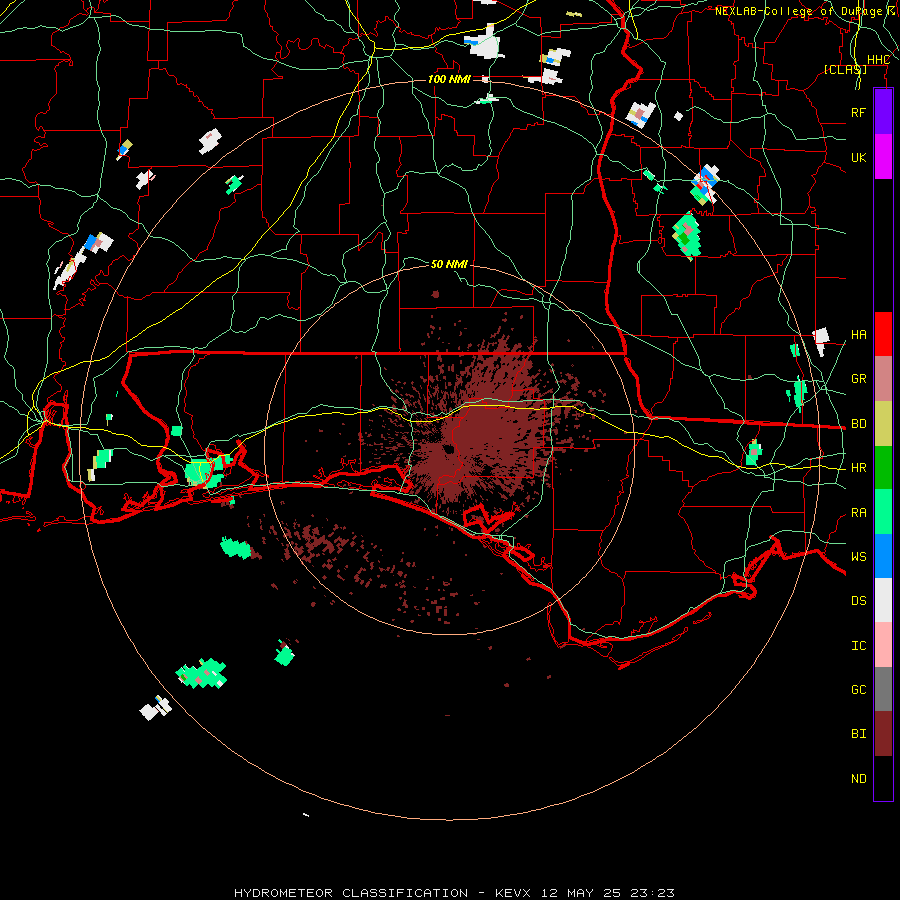Click the HHC product code text

tap(878, 60)
